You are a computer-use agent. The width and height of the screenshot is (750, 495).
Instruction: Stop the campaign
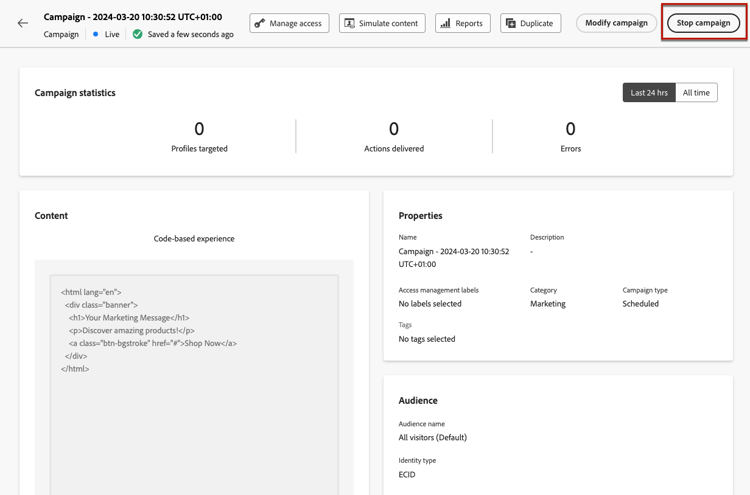[x=703, y=23]
